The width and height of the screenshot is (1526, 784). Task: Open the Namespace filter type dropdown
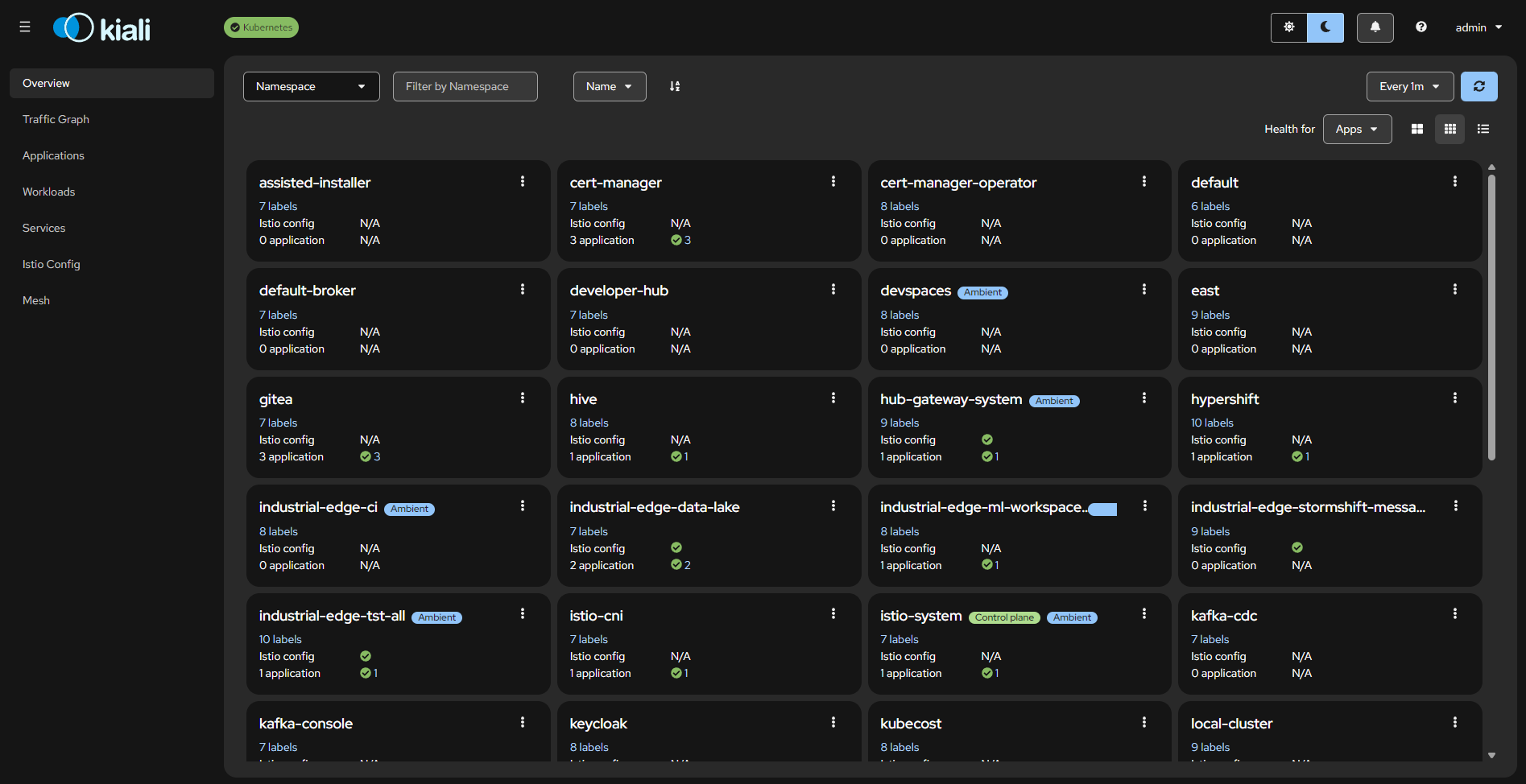[x=312, y=86]
